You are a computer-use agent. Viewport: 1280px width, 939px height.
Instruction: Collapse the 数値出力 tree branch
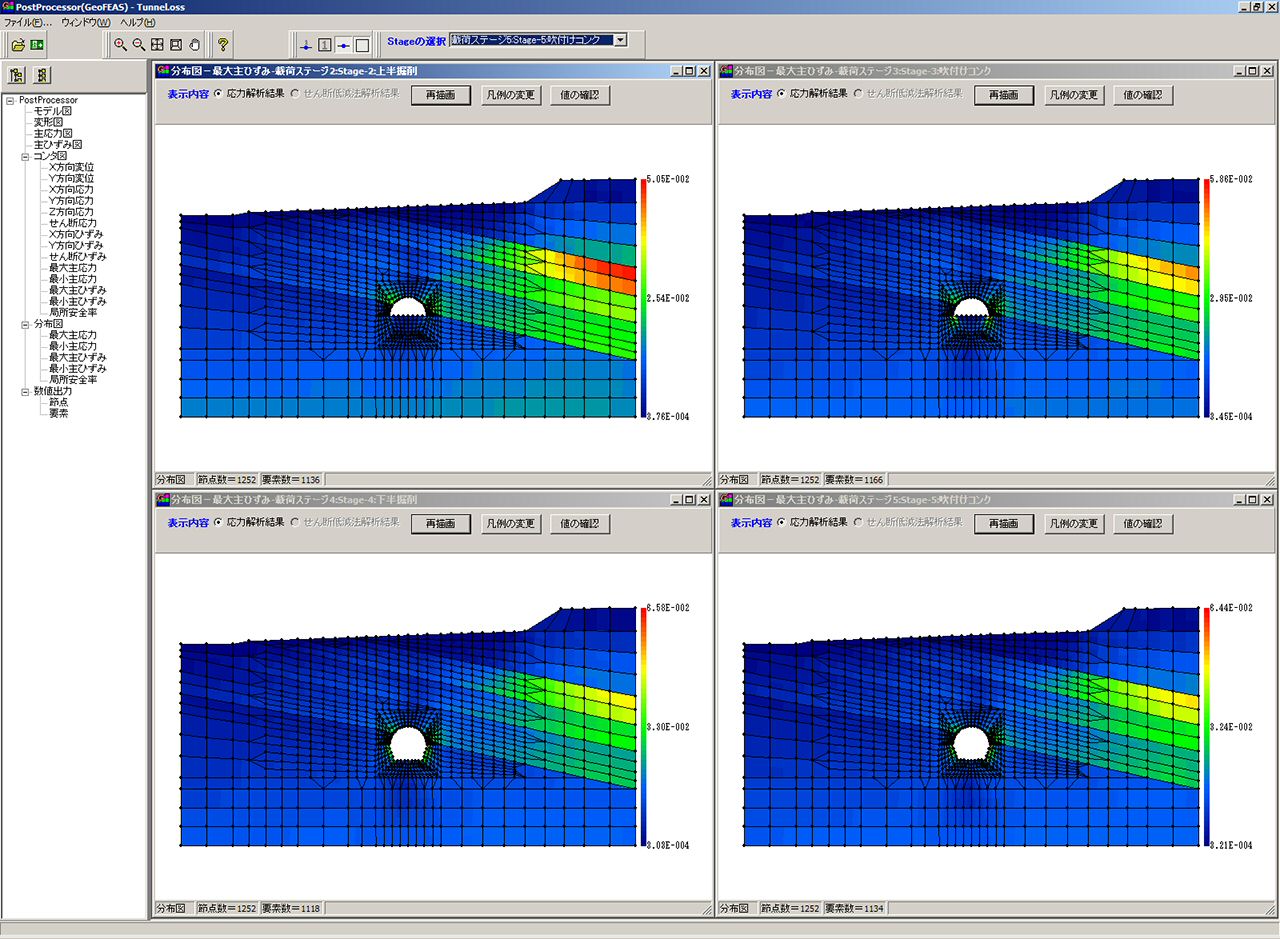click(x=25, y=391)
